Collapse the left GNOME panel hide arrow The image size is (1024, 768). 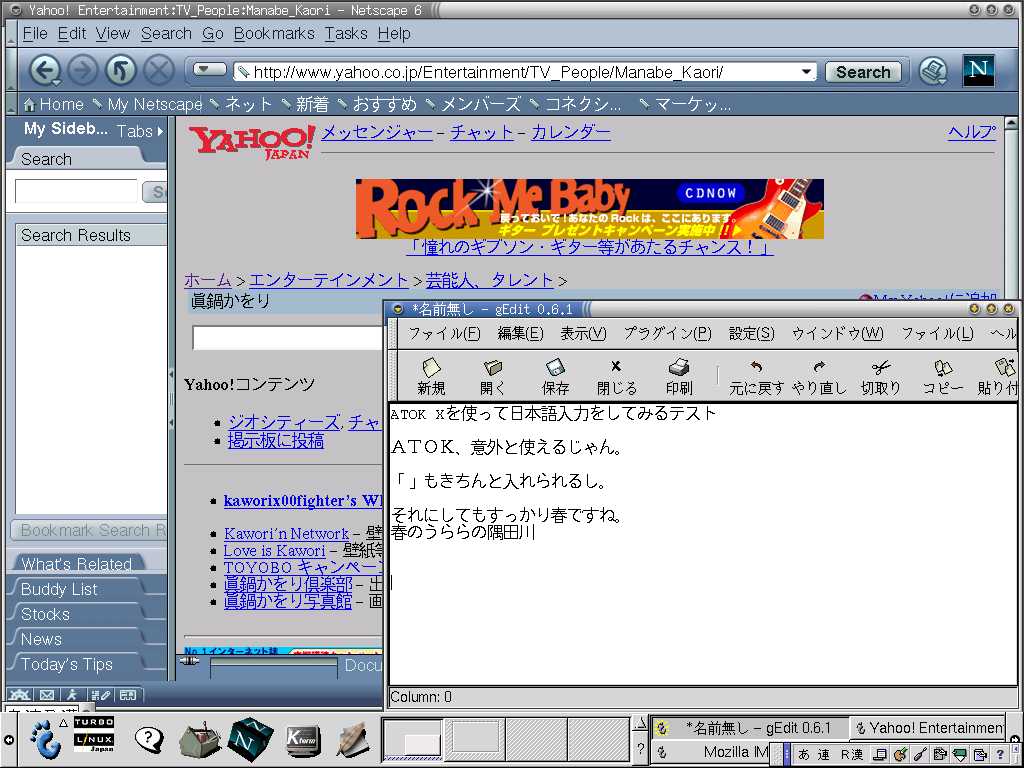click(8, 740)
